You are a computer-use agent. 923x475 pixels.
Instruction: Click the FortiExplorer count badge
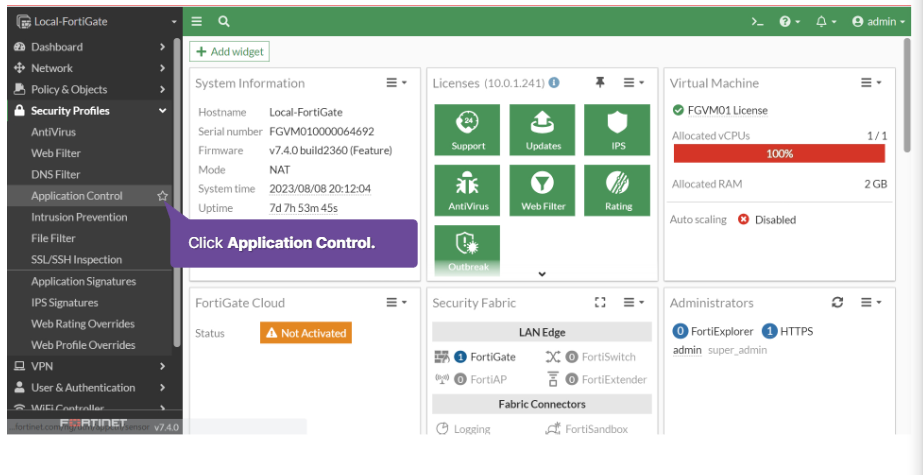[680, 331]
